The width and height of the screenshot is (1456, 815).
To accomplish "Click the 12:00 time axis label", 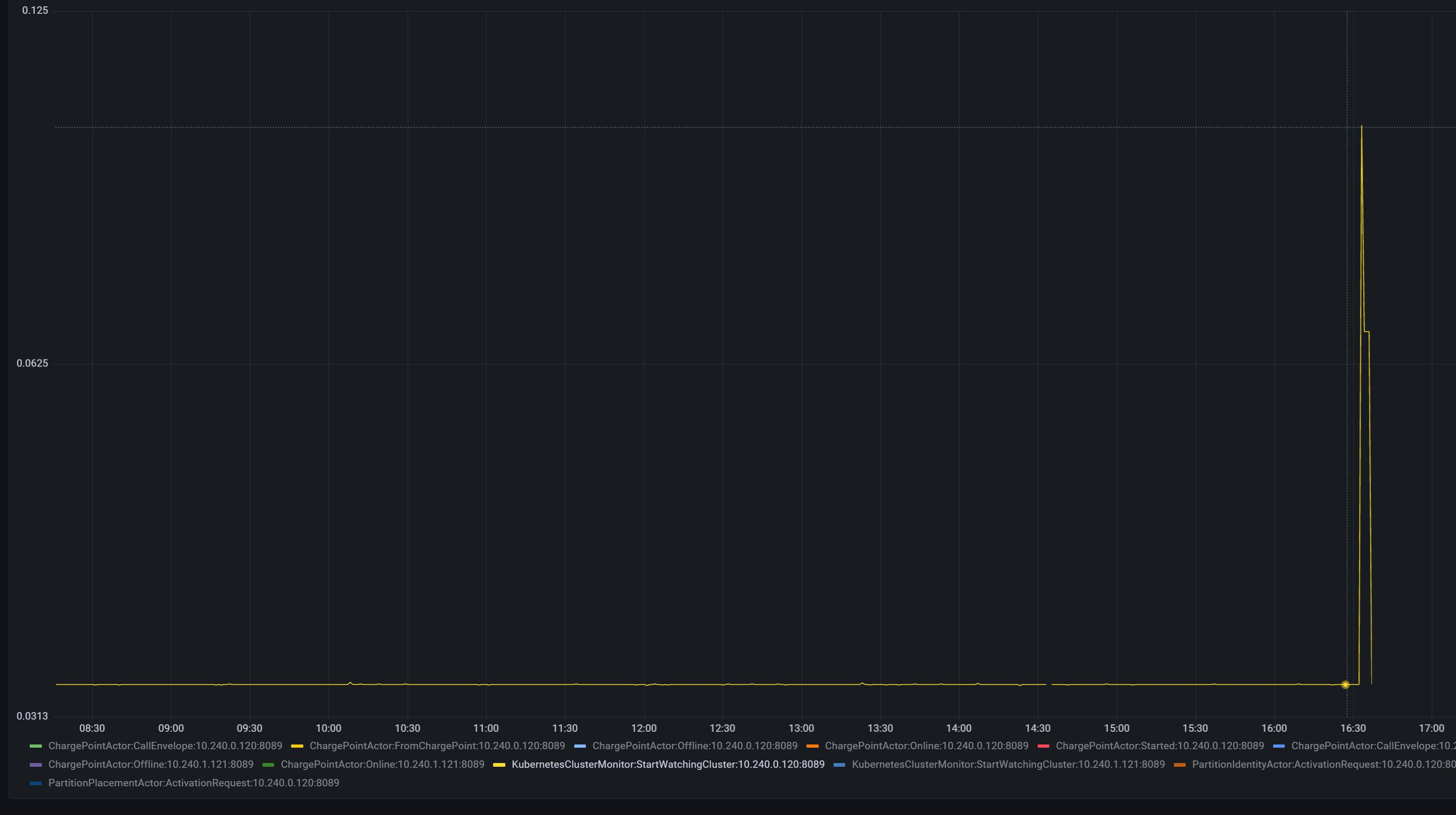I will coord(644,728).
